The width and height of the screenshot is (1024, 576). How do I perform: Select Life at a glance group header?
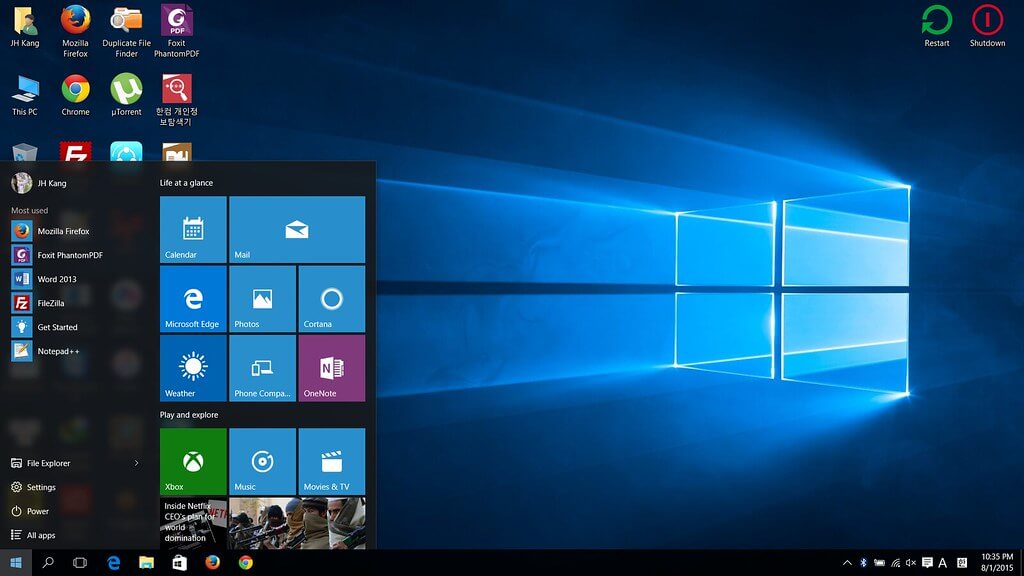coord(186,183)
